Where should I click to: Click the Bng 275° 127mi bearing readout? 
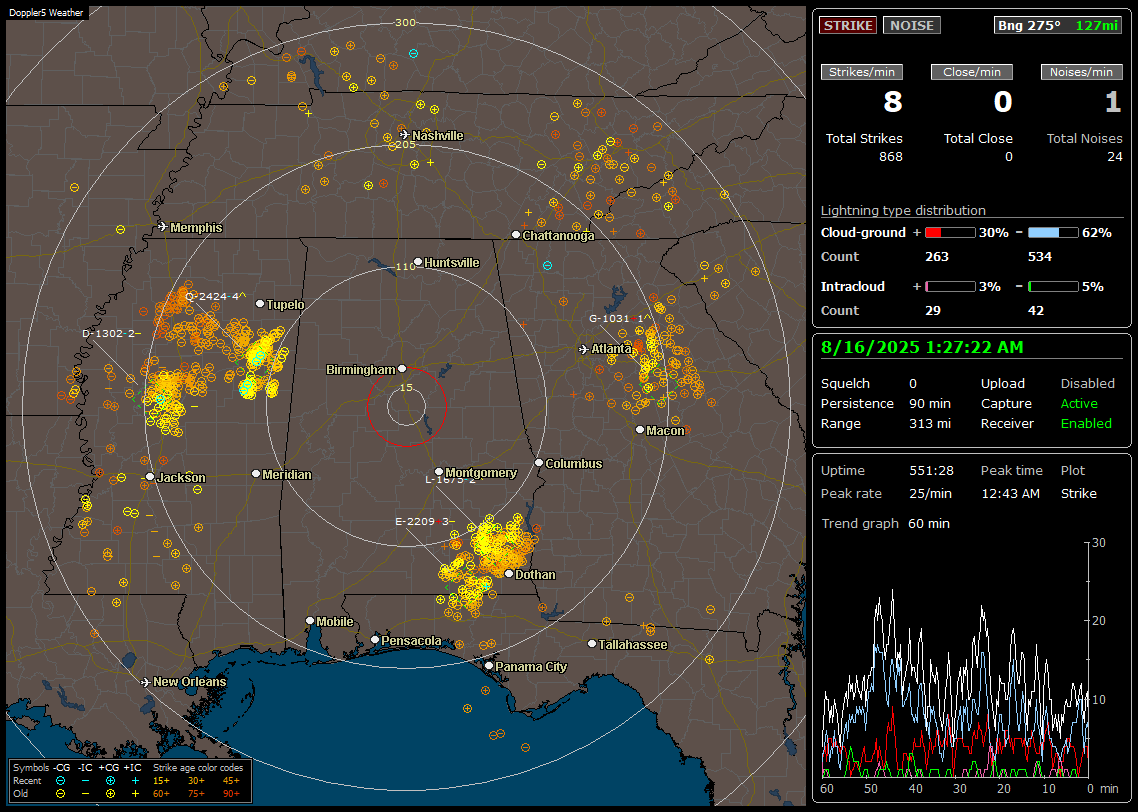1058,25
